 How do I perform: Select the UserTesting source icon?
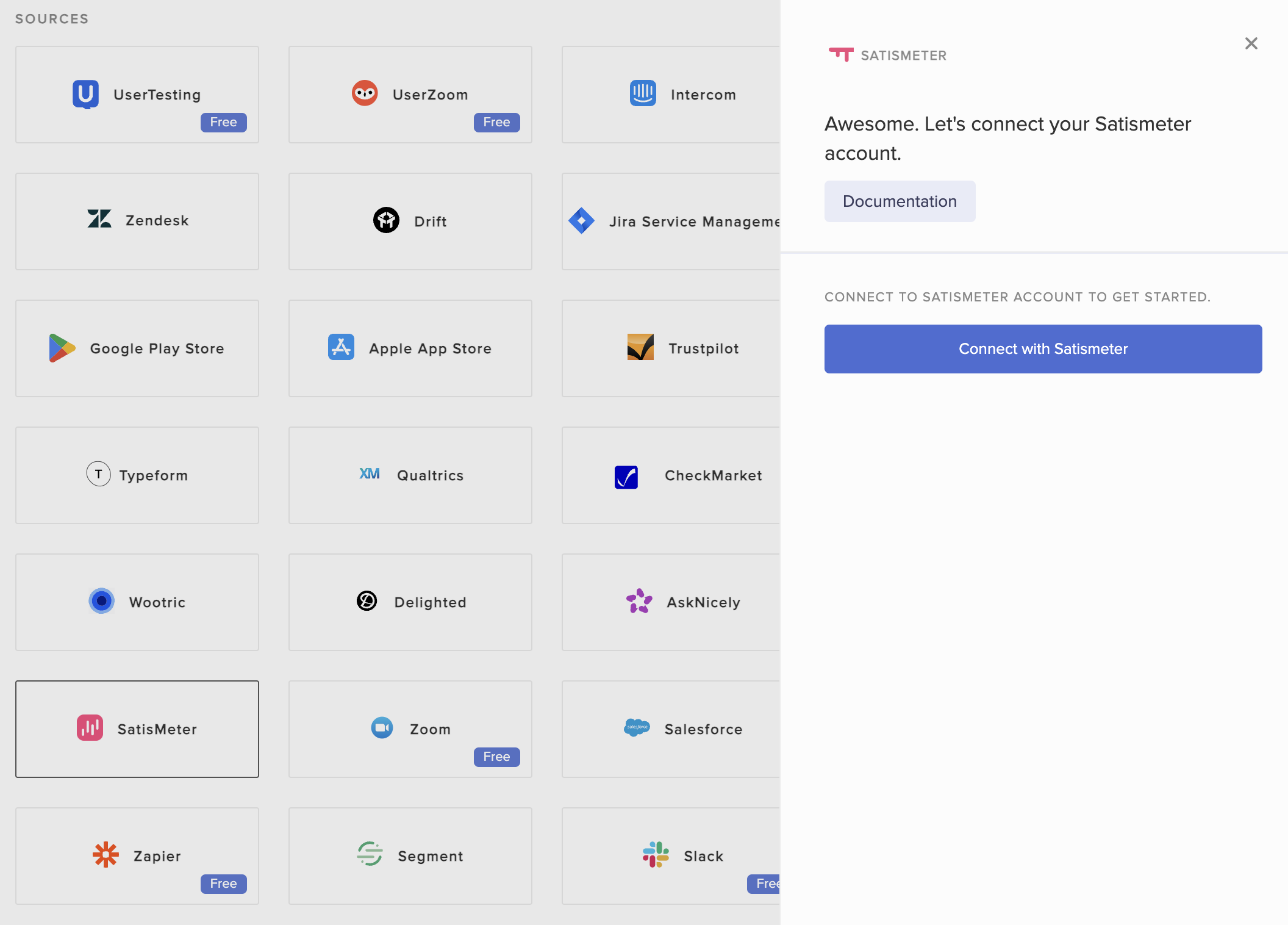85,94
